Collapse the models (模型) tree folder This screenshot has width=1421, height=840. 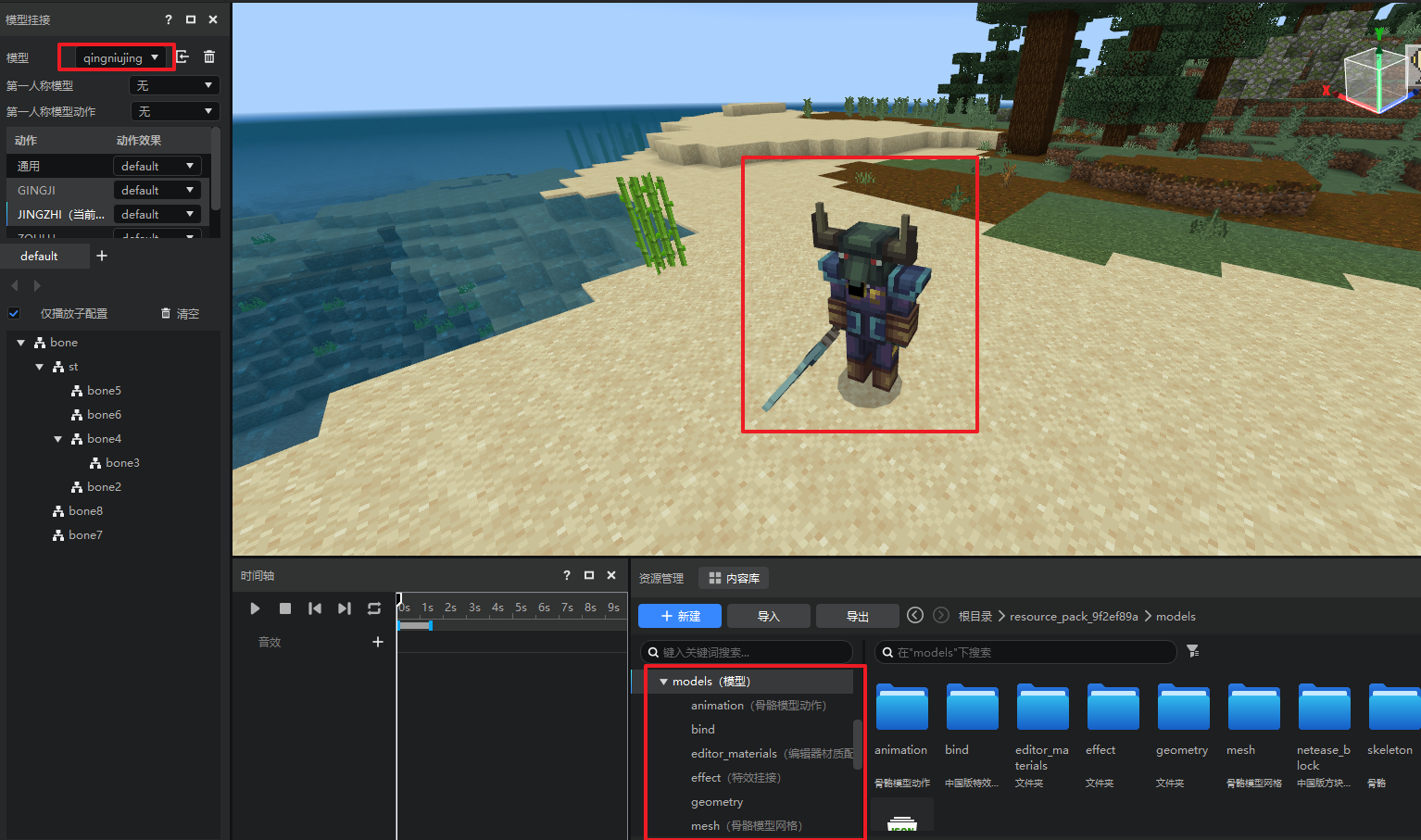663,682
